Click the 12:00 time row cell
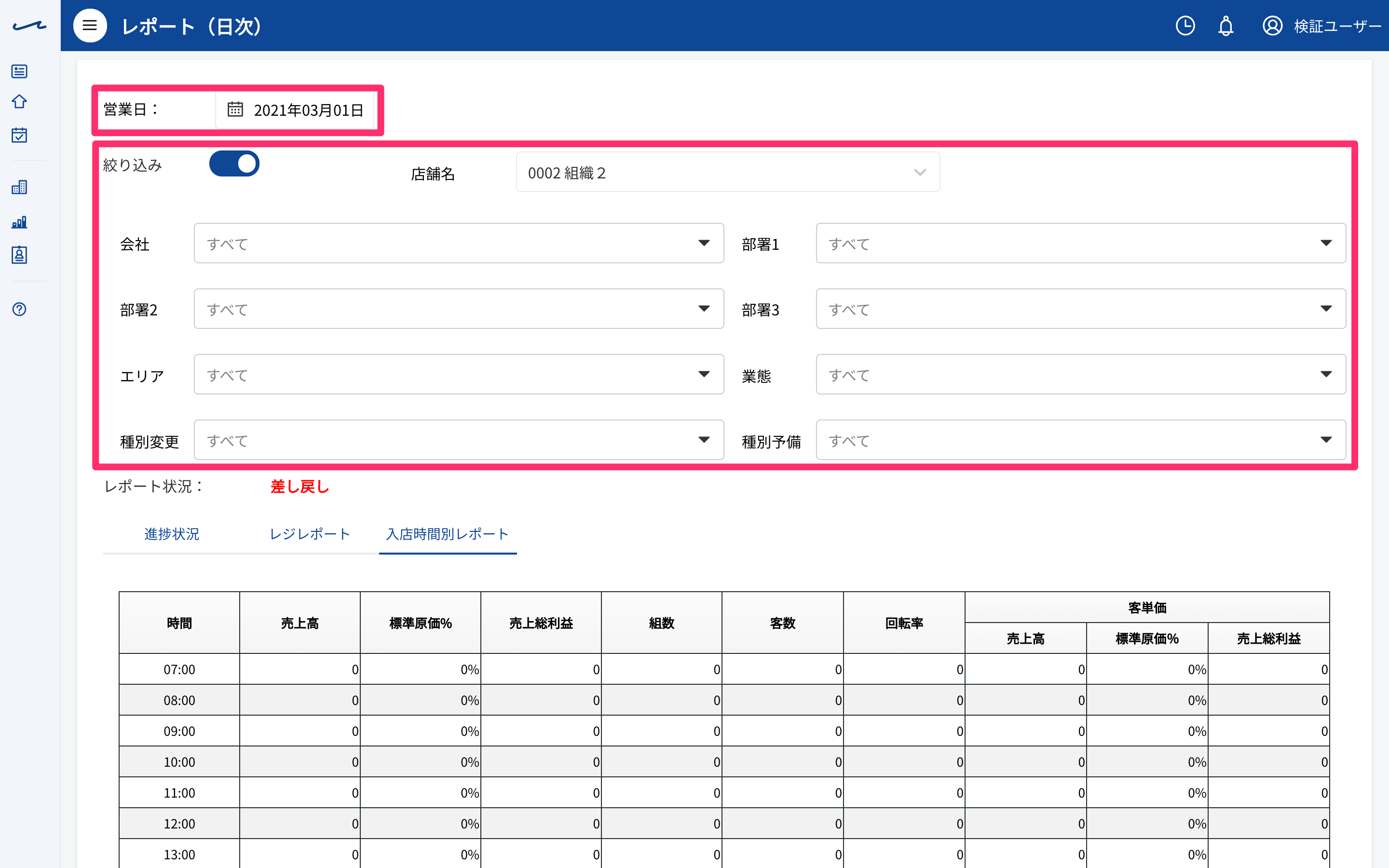 point(179,824)
